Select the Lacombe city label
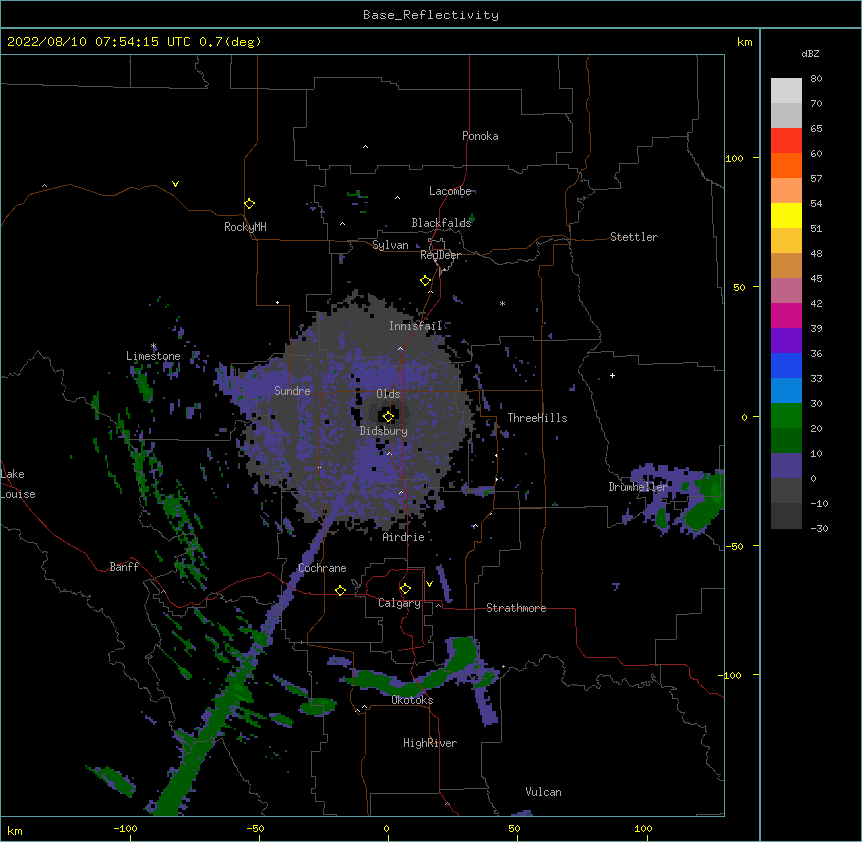The image size is (862, 842). click(450, 191)
